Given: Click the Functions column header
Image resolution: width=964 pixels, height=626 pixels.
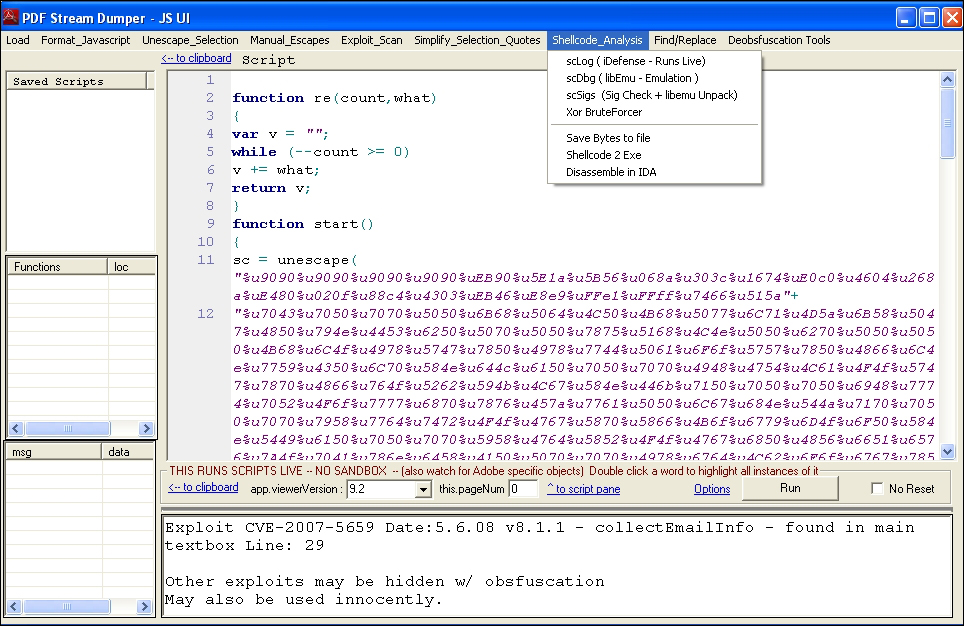Looking at the screenshot, I should pos(57,267).
